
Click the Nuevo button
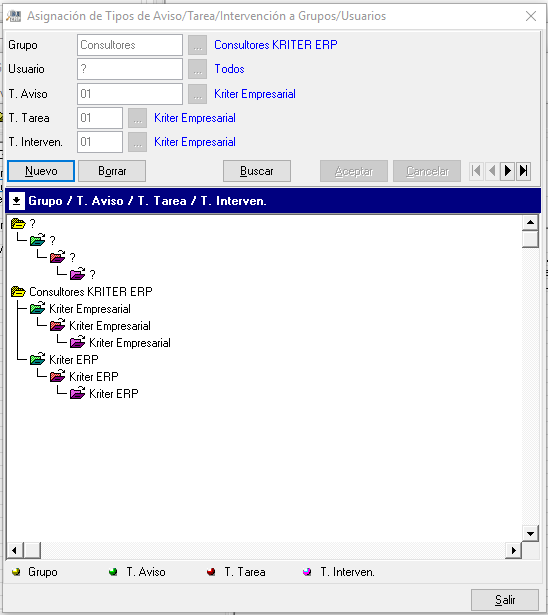(x=41, y=171)
